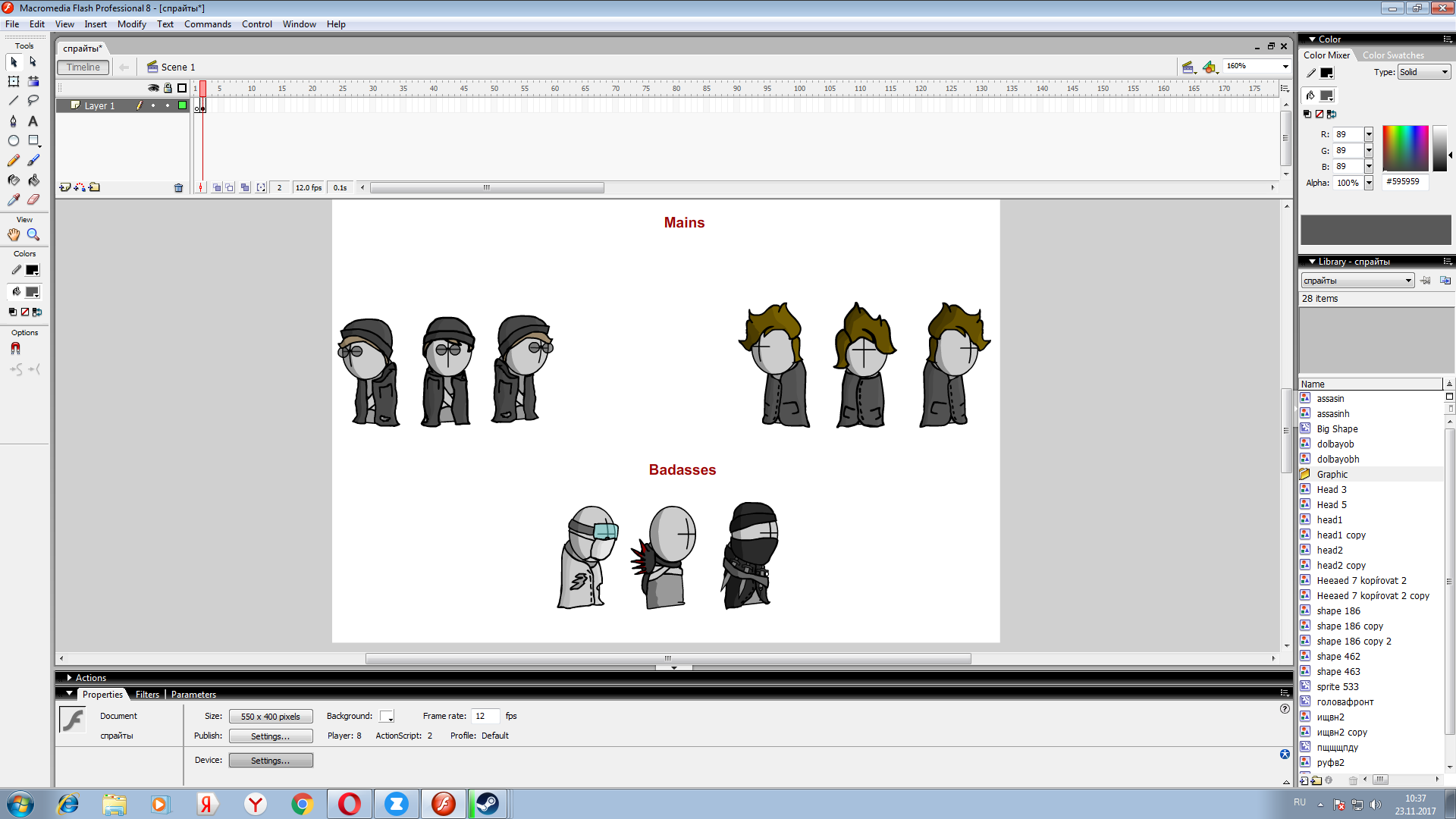
Task: Open the stage zoom 160% dropdown
Action: tap(1285, 67)
